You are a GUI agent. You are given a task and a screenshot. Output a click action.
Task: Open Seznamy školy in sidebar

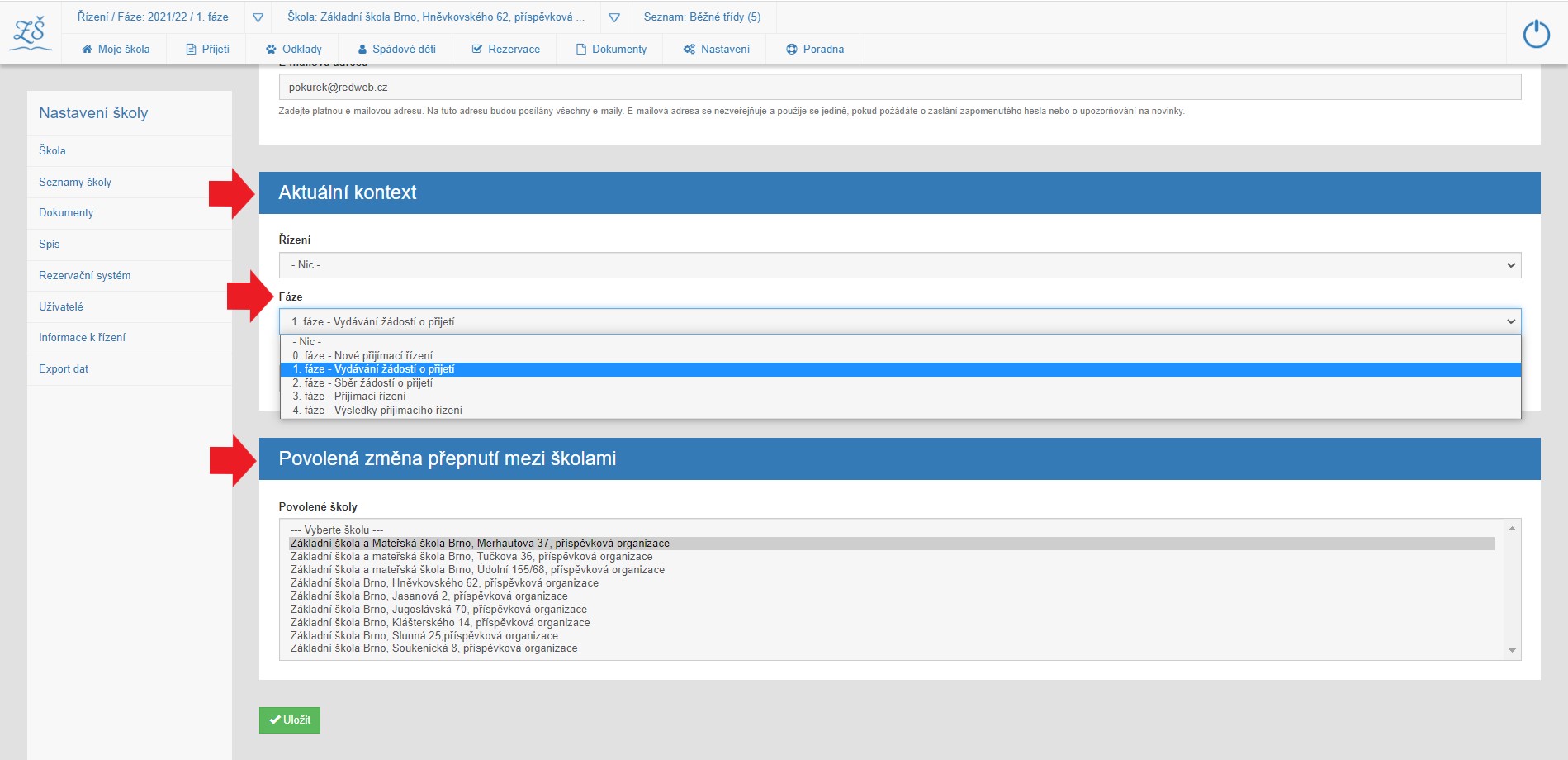point(75,183)
